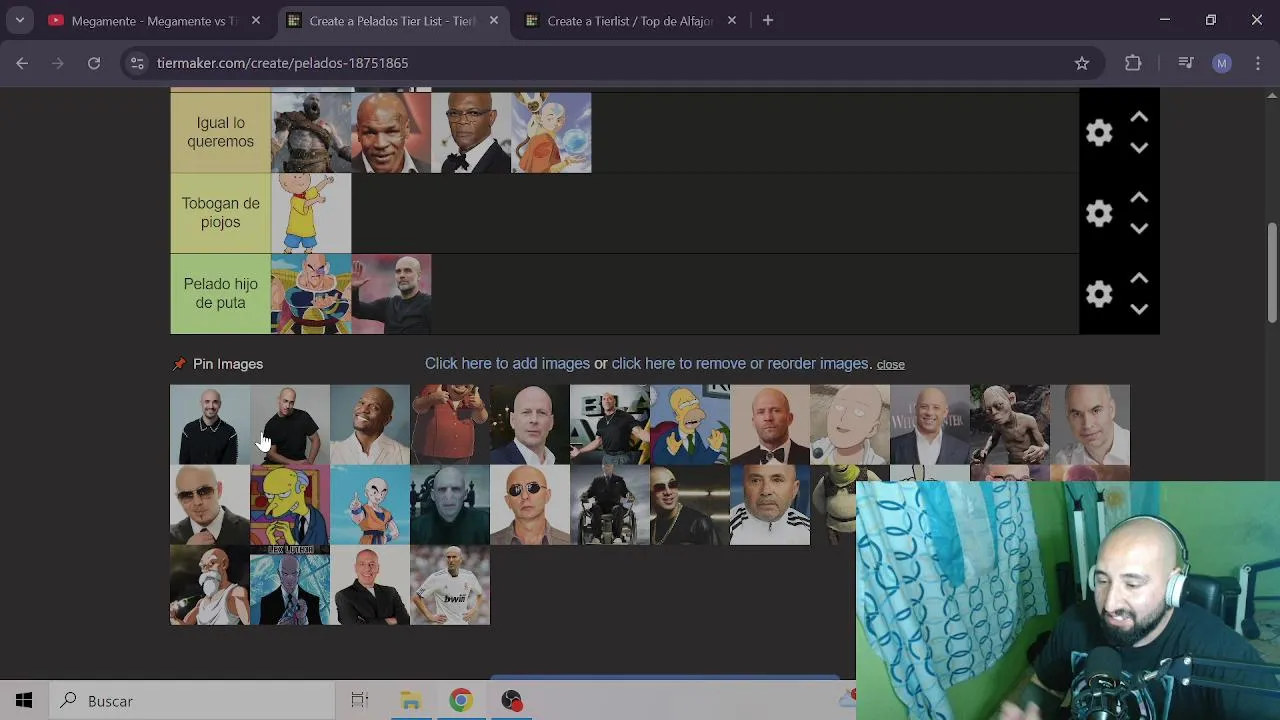Open settings gear for Pelado hijo de puta row

pyautogui.click(x=1099, y=294)
